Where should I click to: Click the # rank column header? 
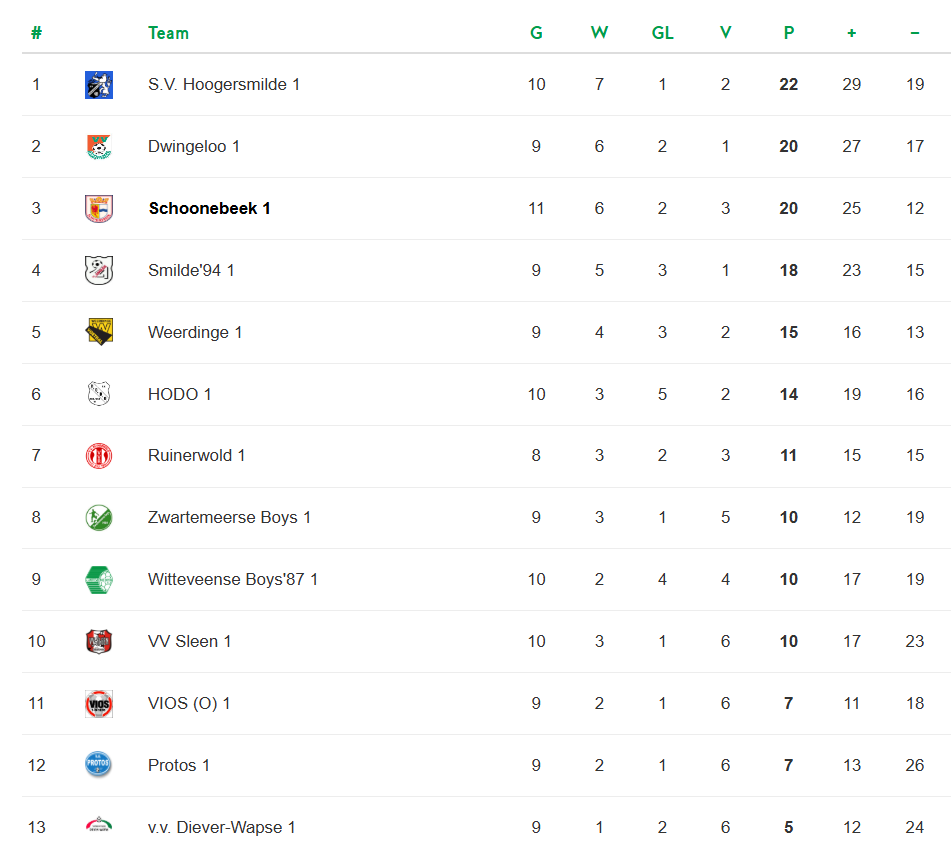[36, 33]
